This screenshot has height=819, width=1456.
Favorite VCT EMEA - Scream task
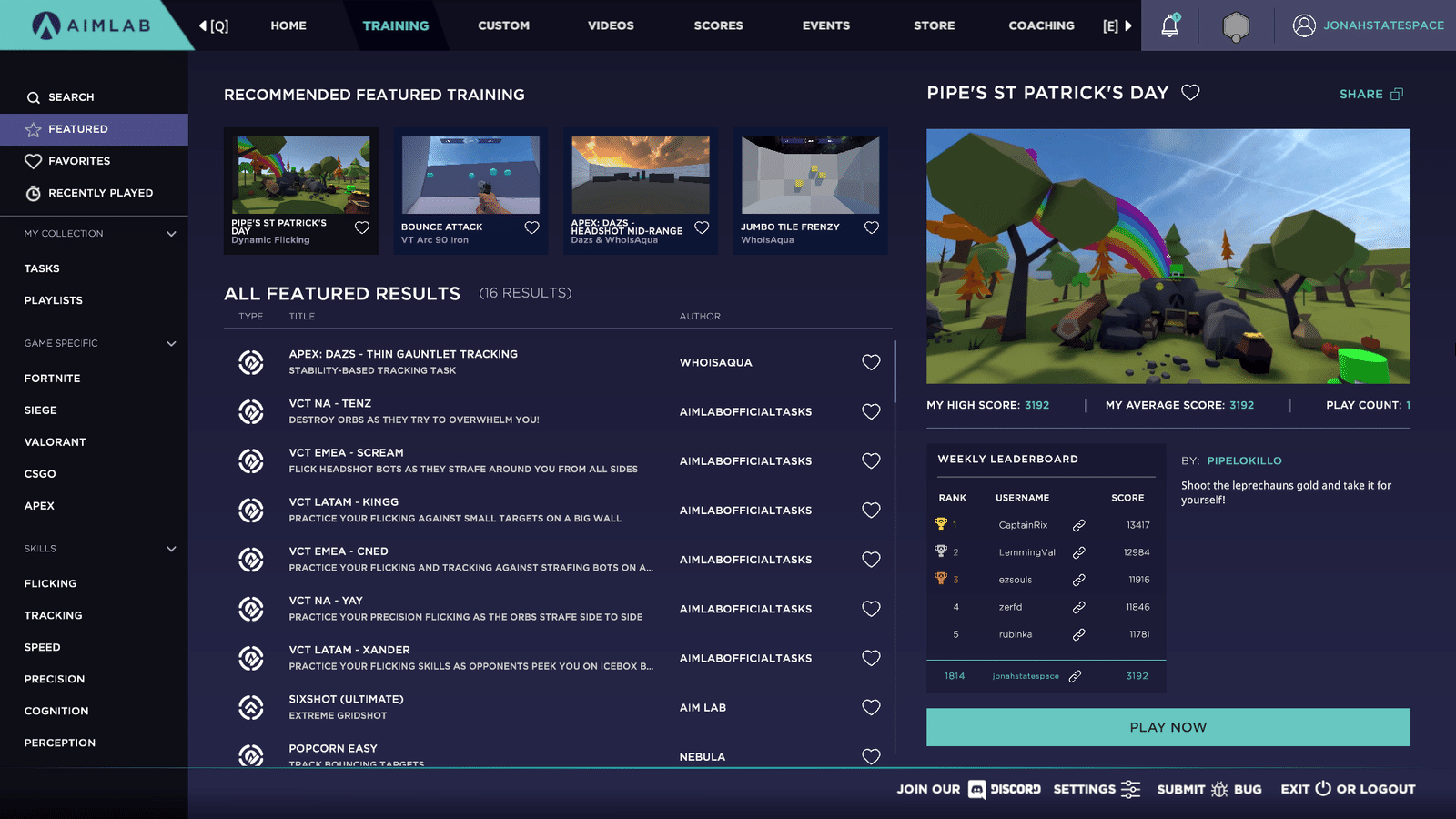(871, 460)
